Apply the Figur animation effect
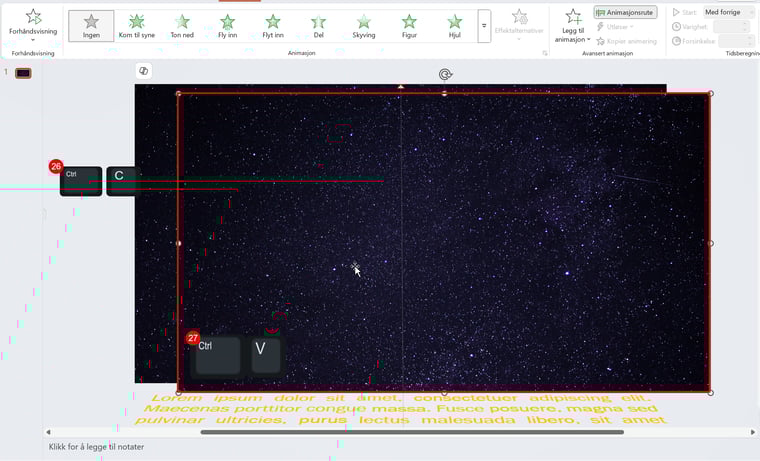The image size is (760, 461). [409, 26]
